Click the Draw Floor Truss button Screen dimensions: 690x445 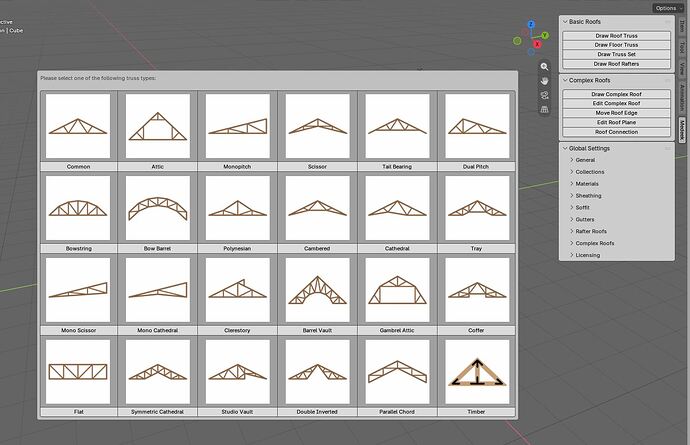616,45
